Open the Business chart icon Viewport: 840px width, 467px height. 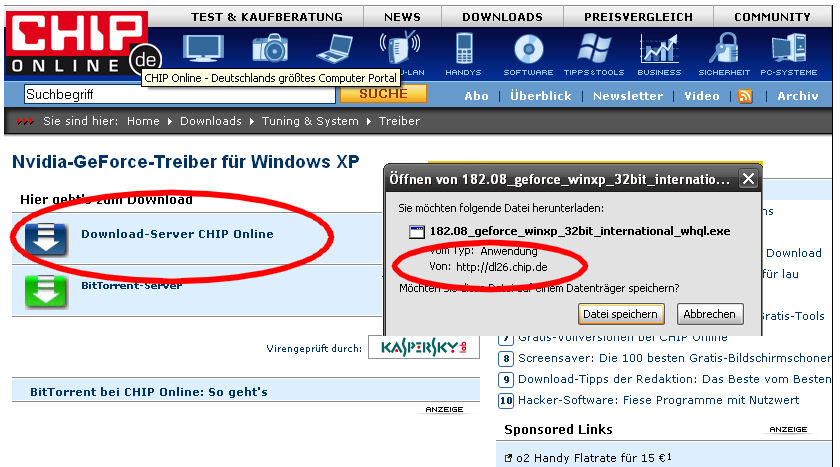point(659,49)
